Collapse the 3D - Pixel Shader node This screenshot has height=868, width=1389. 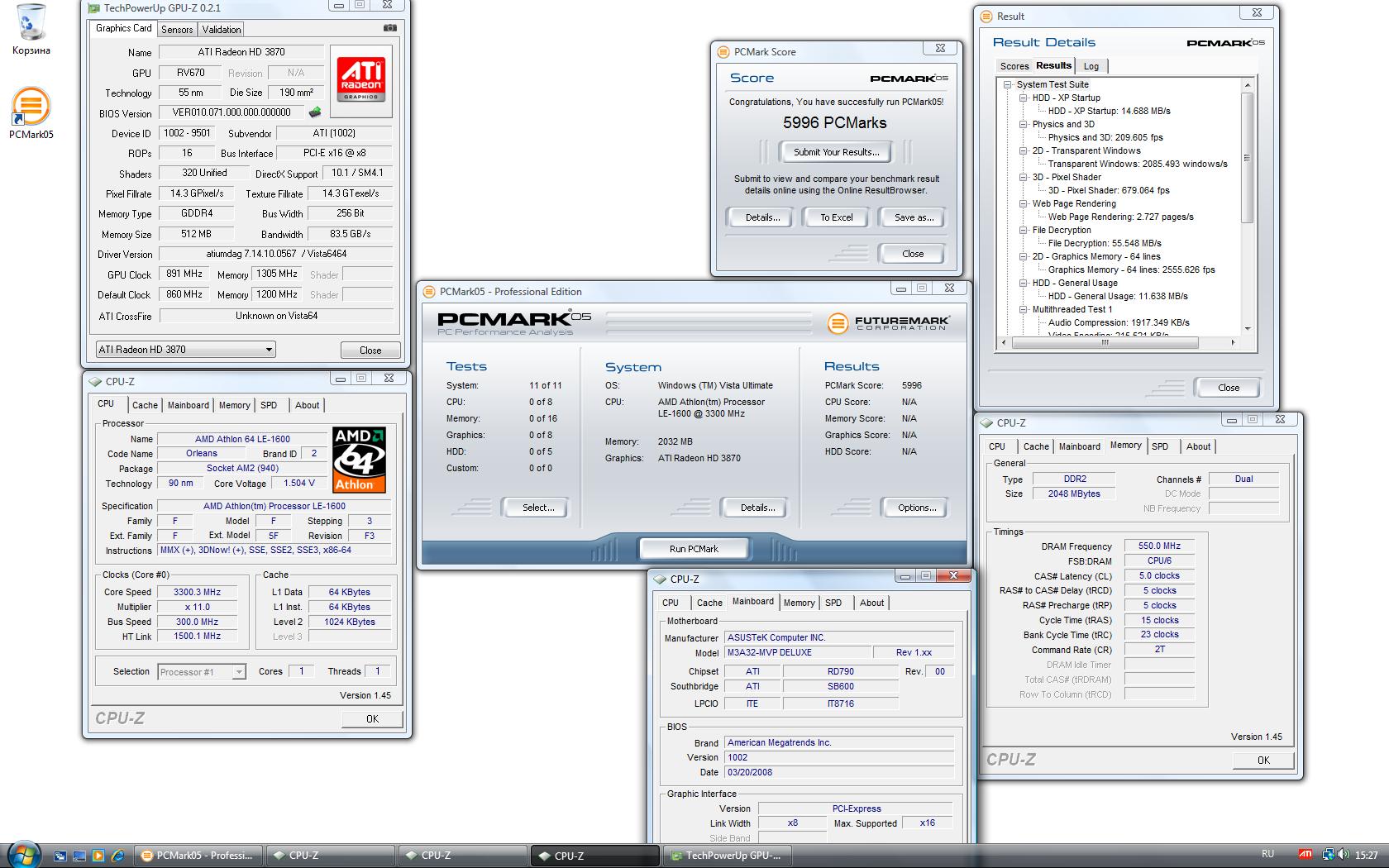(x=1024, y=177)
